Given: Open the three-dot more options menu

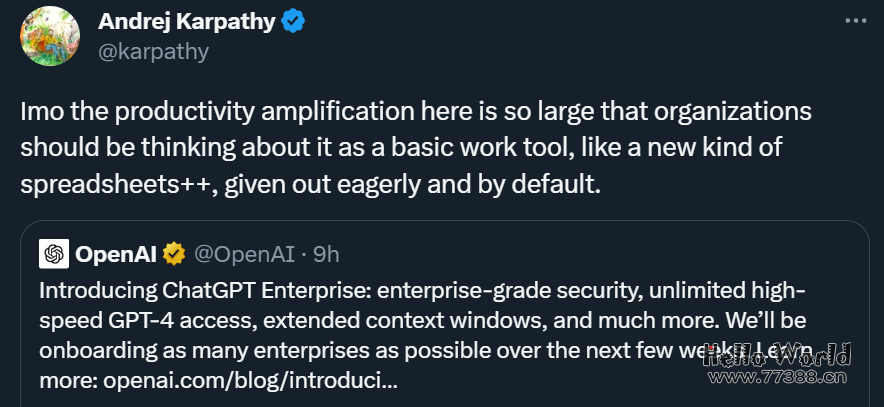Looking at the screenshot, I should click(x=855, y=21).
